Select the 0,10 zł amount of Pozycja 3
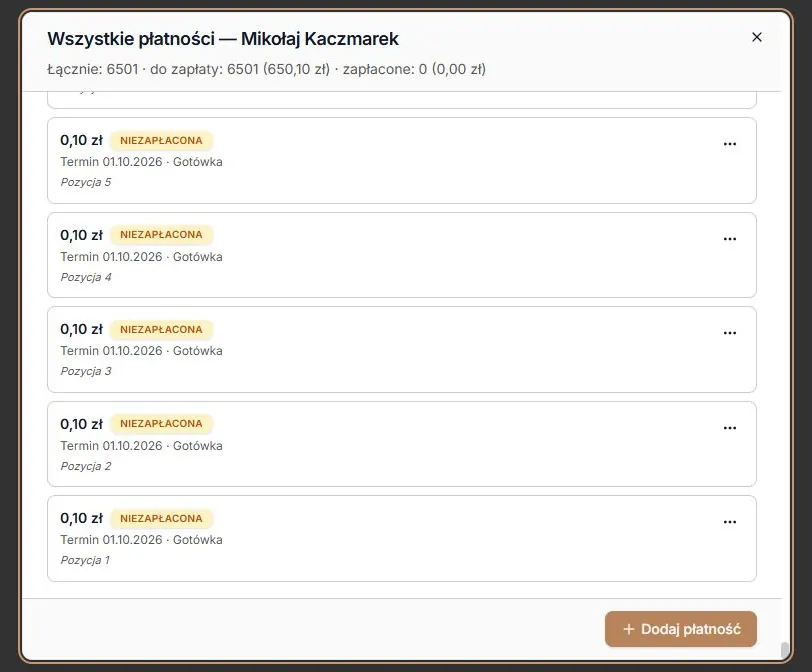This screenshot has height=672, width=812. pos(81,329)
